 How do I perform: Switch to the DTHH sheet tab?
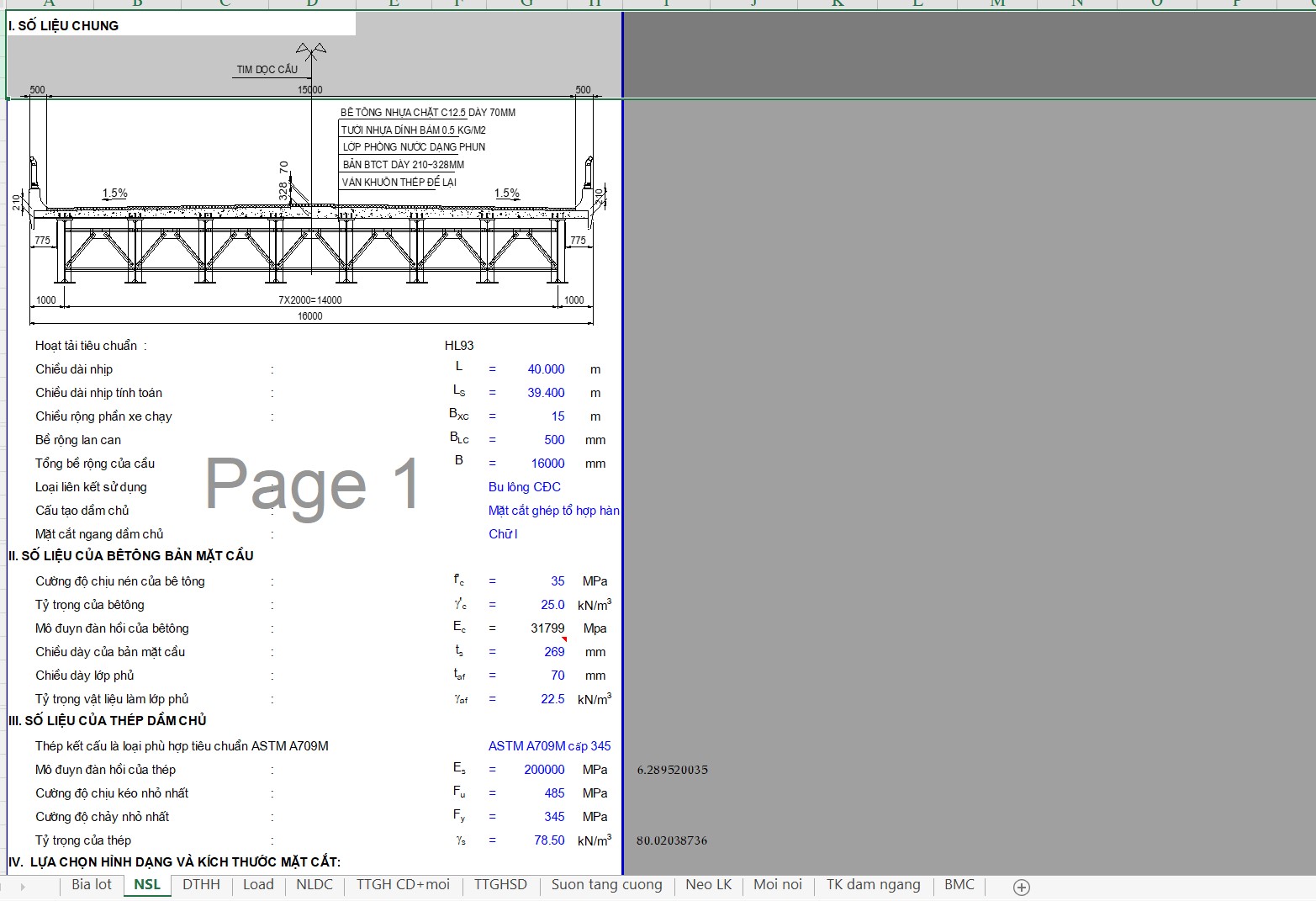(201, 885)
